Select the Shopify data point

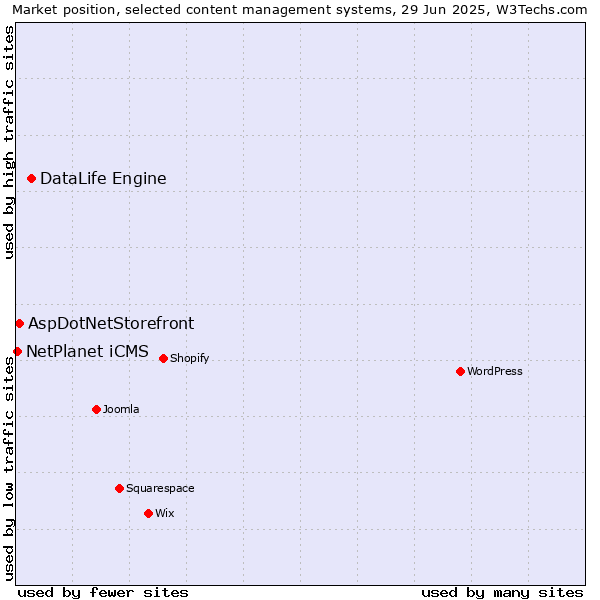[x=163, y=359]
